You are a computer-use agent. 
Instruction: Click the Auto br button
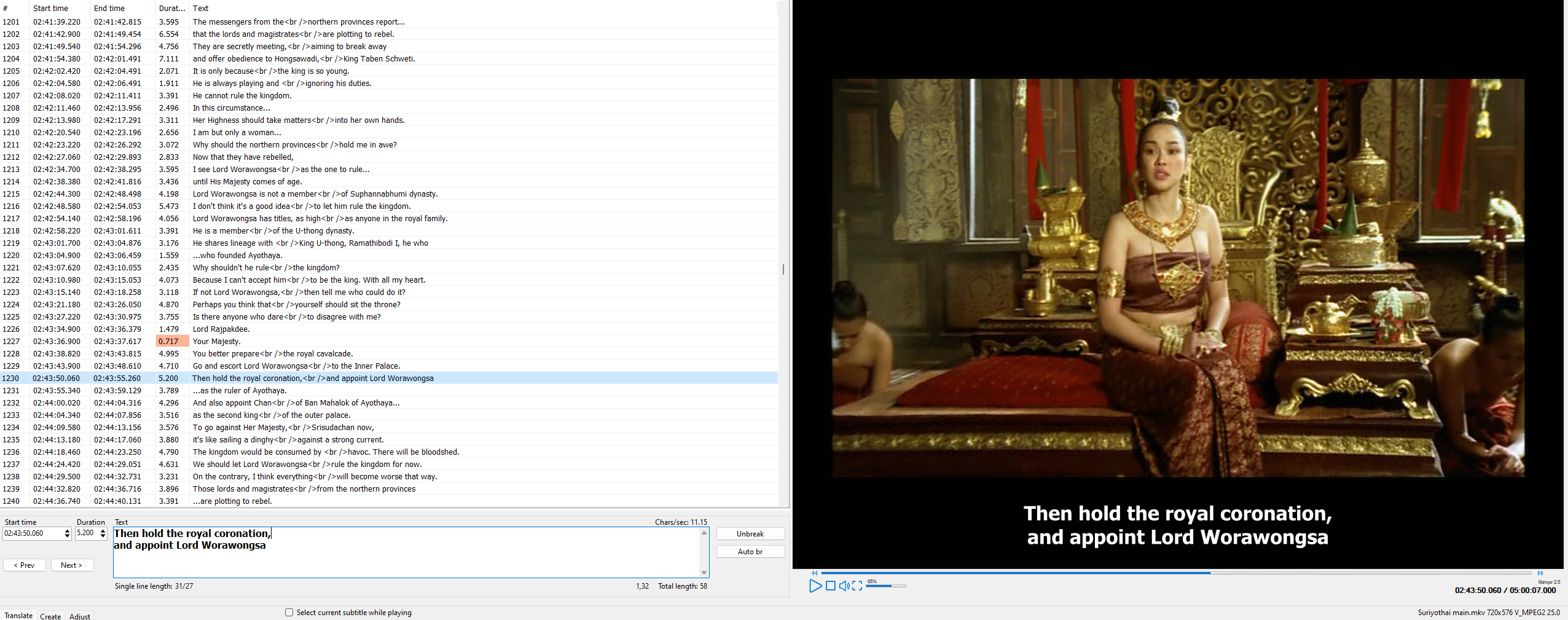point(750,552)
